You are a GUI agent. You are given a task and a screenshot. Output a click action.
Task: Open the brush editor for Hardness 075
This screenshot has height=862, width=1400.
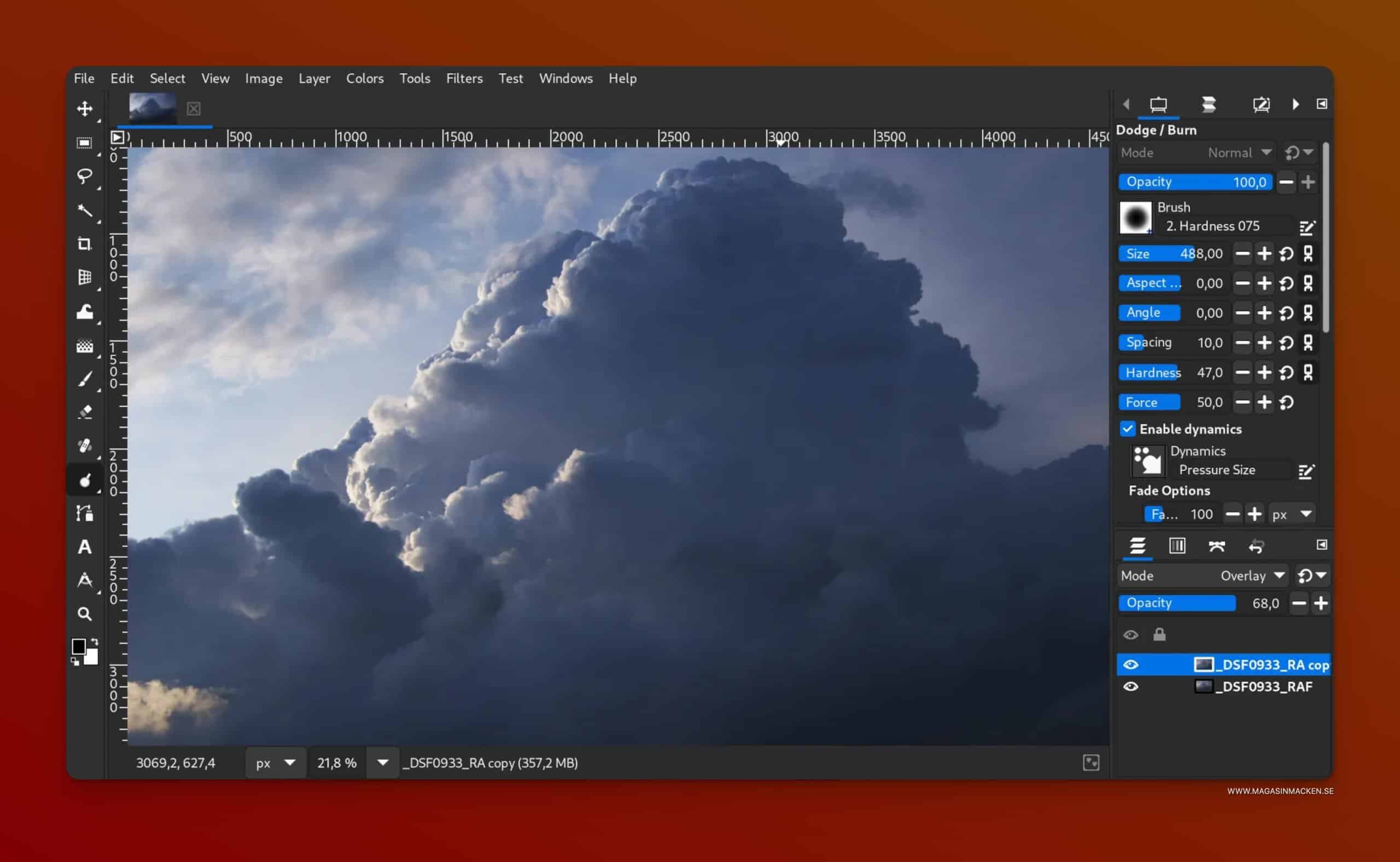click(x=1307, y=228)
